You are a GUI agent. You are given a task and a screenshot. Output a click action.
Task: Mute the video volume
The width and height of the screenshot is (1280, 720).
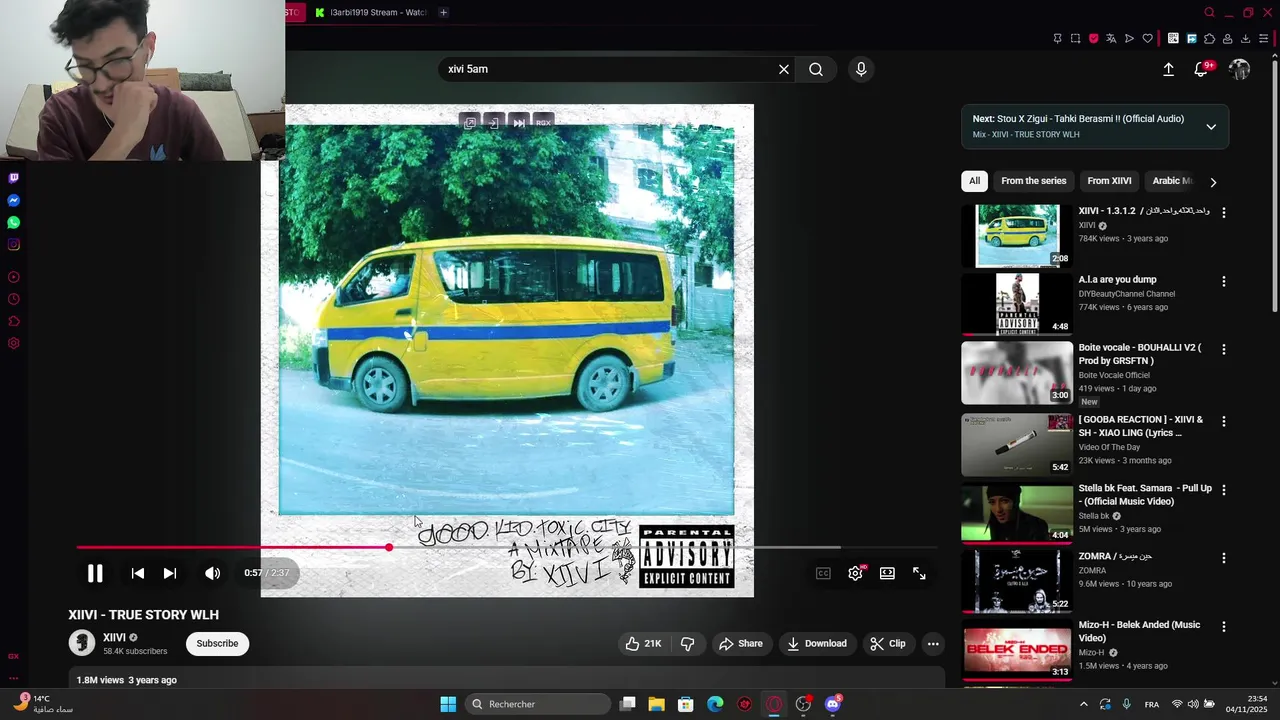[x=212, y=573]
